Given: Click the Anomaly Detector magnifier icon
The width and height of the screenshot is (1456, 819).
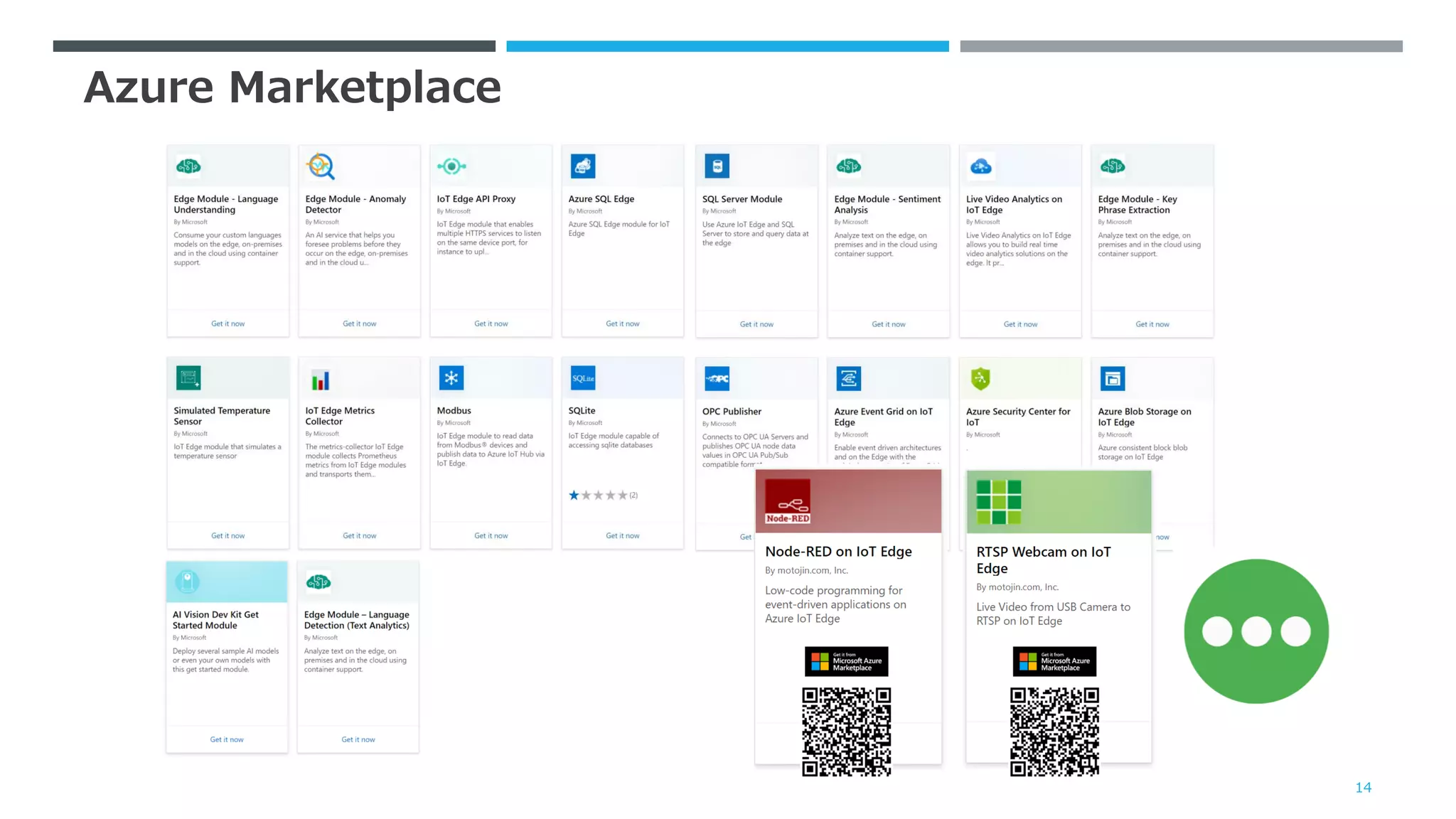Looking at the screenshot, I should pos(321,166).
